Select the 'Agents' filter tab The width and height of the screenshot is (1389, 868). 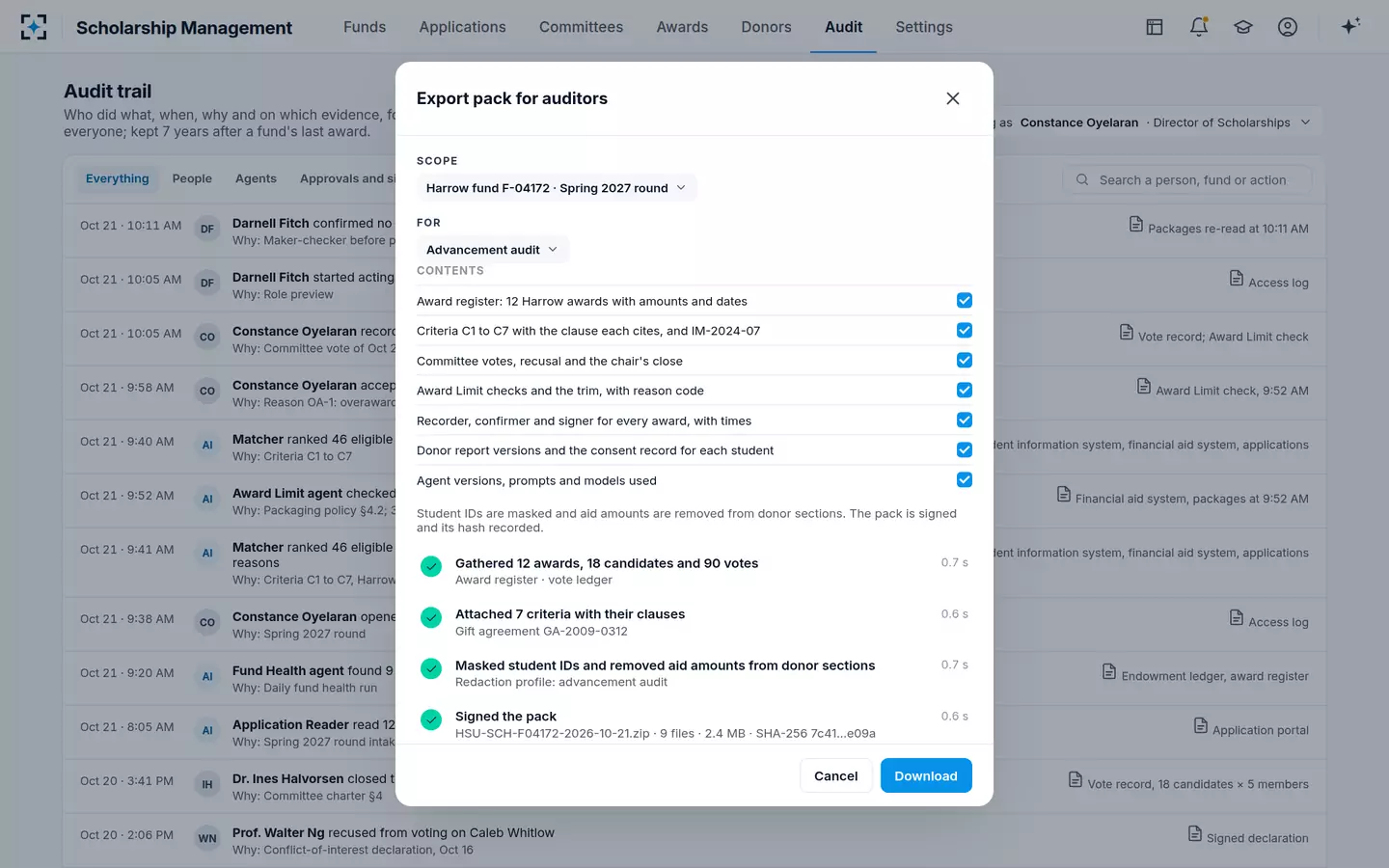(256, 178)
